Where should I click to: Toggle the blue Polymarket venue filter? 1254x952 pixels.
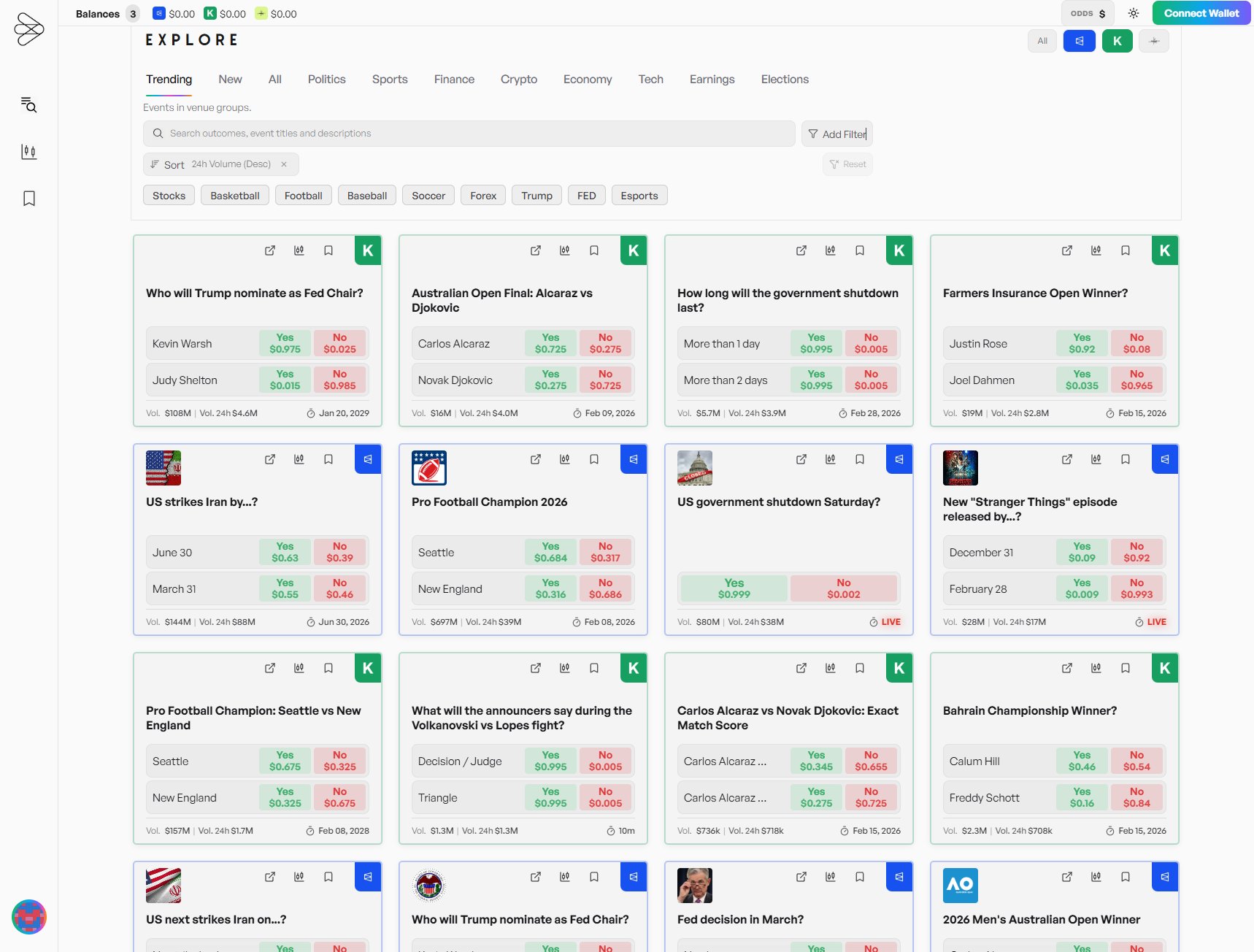1080,41
